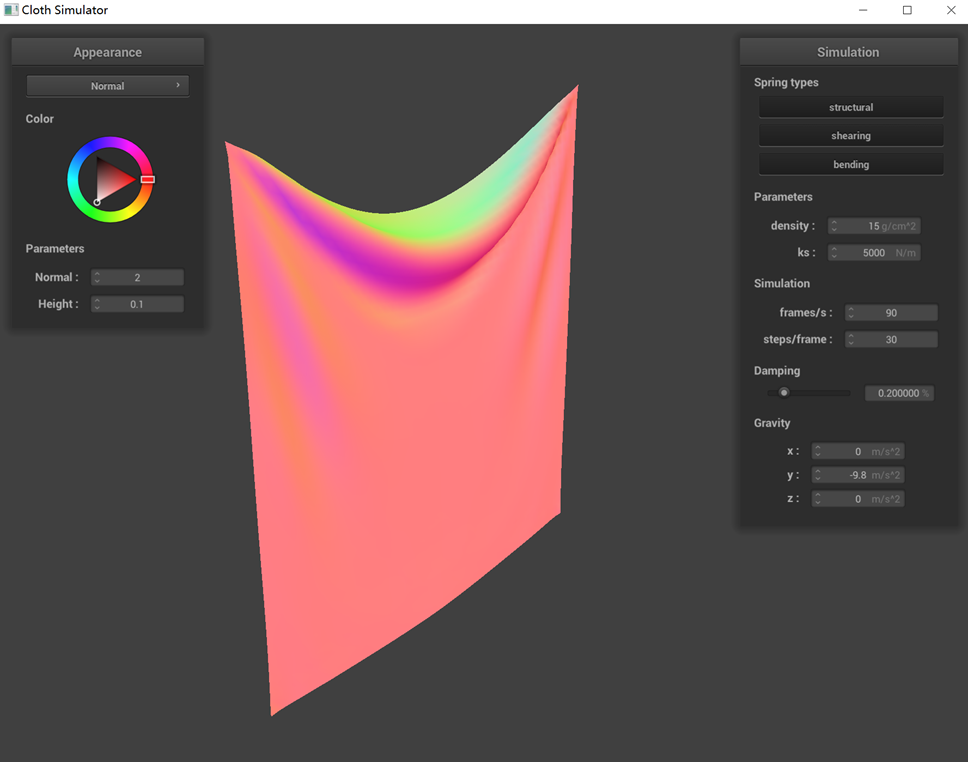This screenshot has width=968, height=762.
Task: Toggle the bending spring type
Action: pos(850,164)
